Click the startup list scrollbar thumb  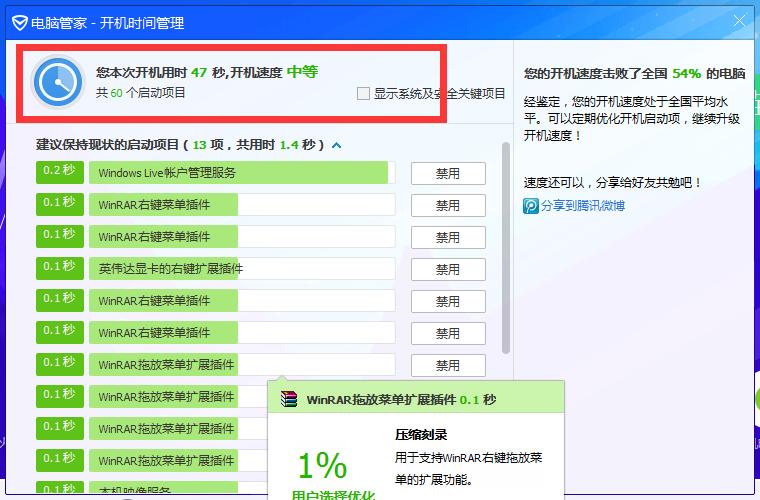click(x=506, y=248)
